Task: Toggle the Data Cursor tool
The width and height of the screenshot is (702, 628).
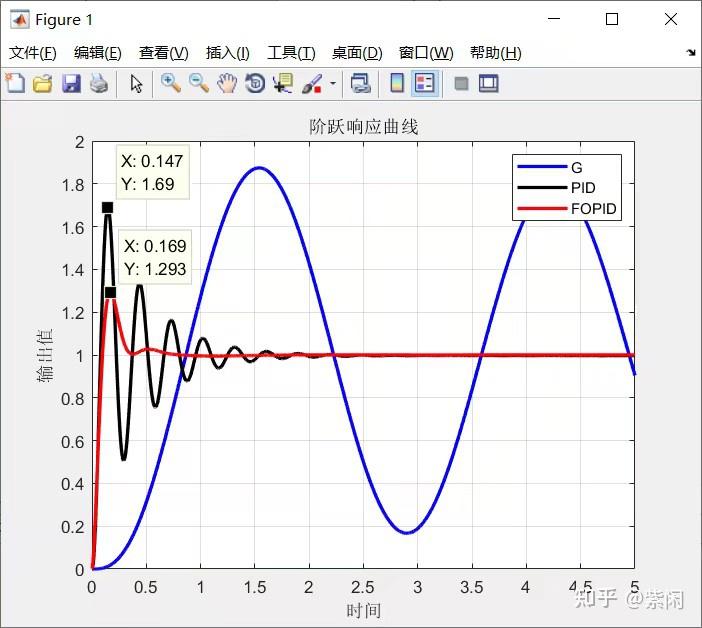Action: pos(283,83)
